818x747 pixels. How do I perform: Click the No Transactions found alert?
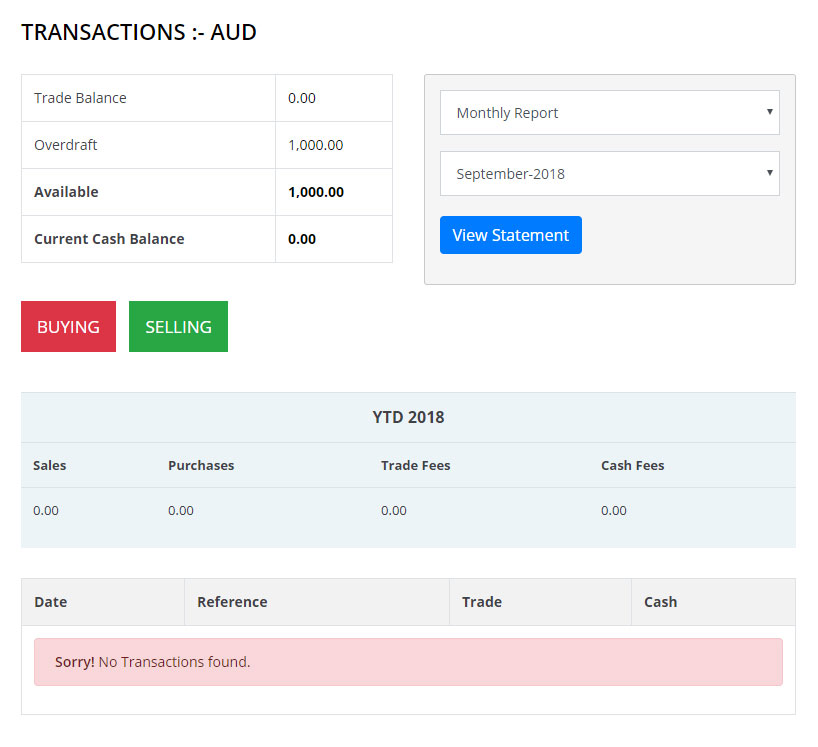pyautogui.click(x=408, y=662)
